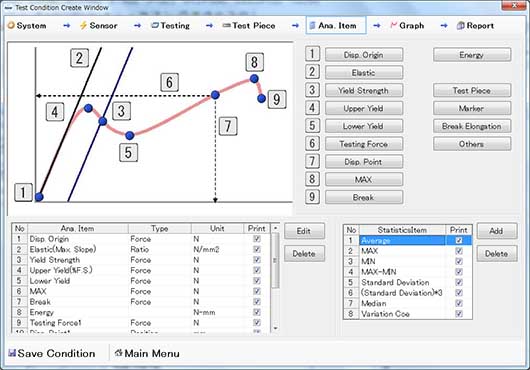The width and height of the screenshot is (530, 370).
Task: Click the analysis list scroll-up arrow
Action: (x=275, y=228)
